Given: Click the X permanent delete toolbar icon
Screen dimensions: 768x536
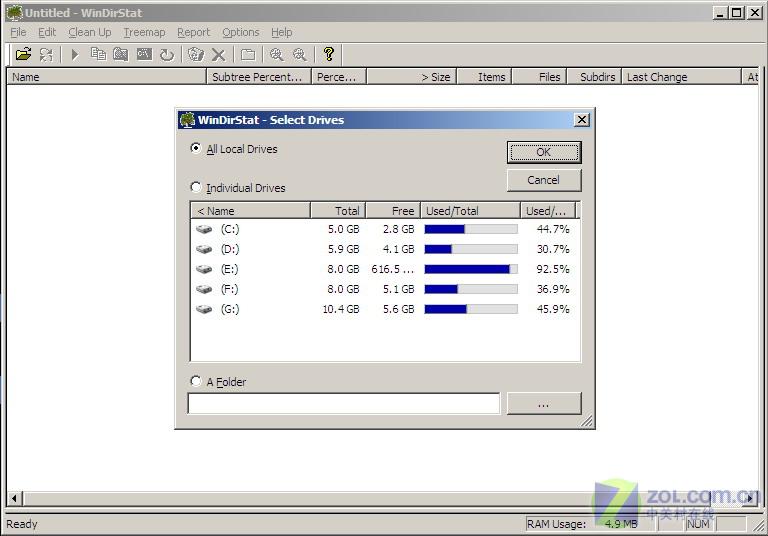Looking at the screenshot, I should [x=218, y=55].
